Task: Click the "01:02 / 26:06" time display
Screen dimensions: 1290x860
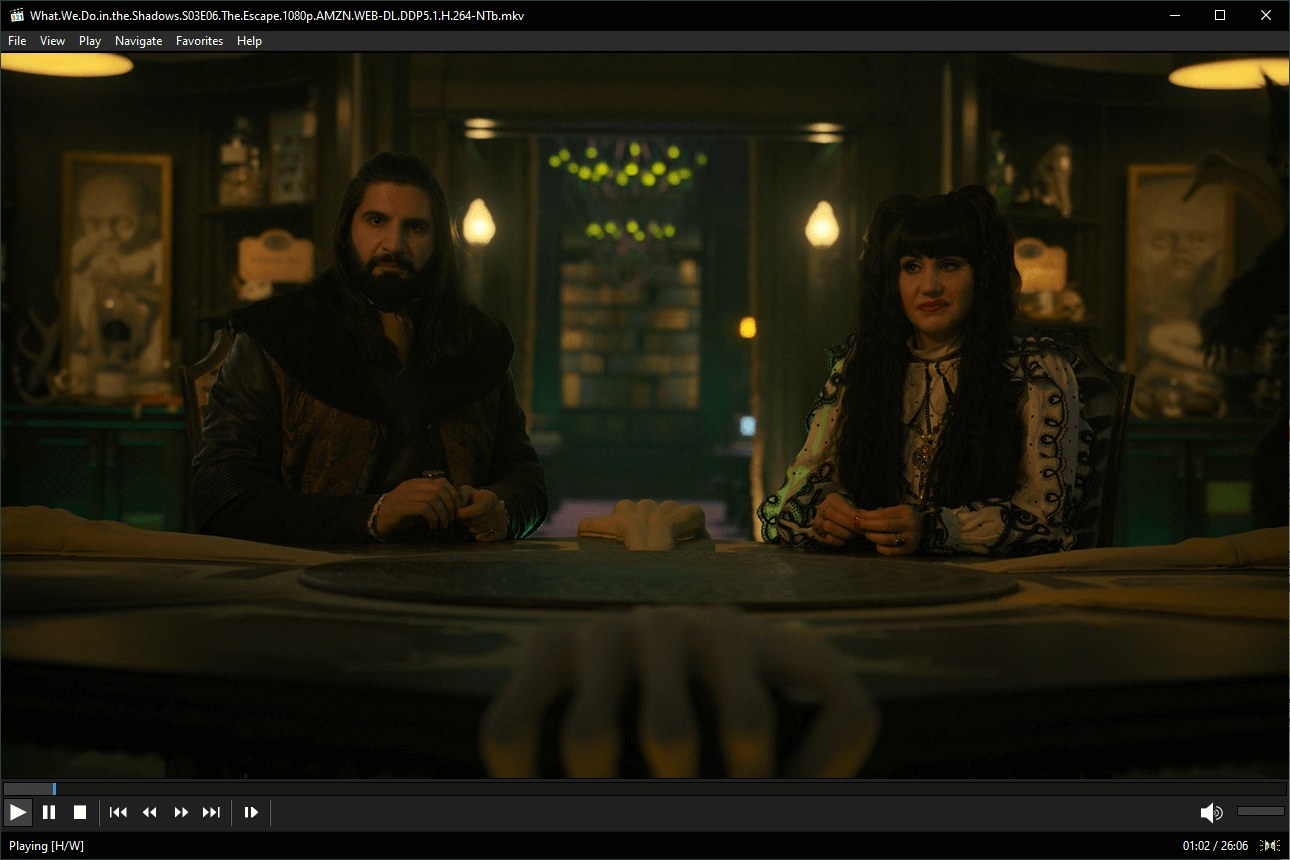Action: [x=1215, y=846]
